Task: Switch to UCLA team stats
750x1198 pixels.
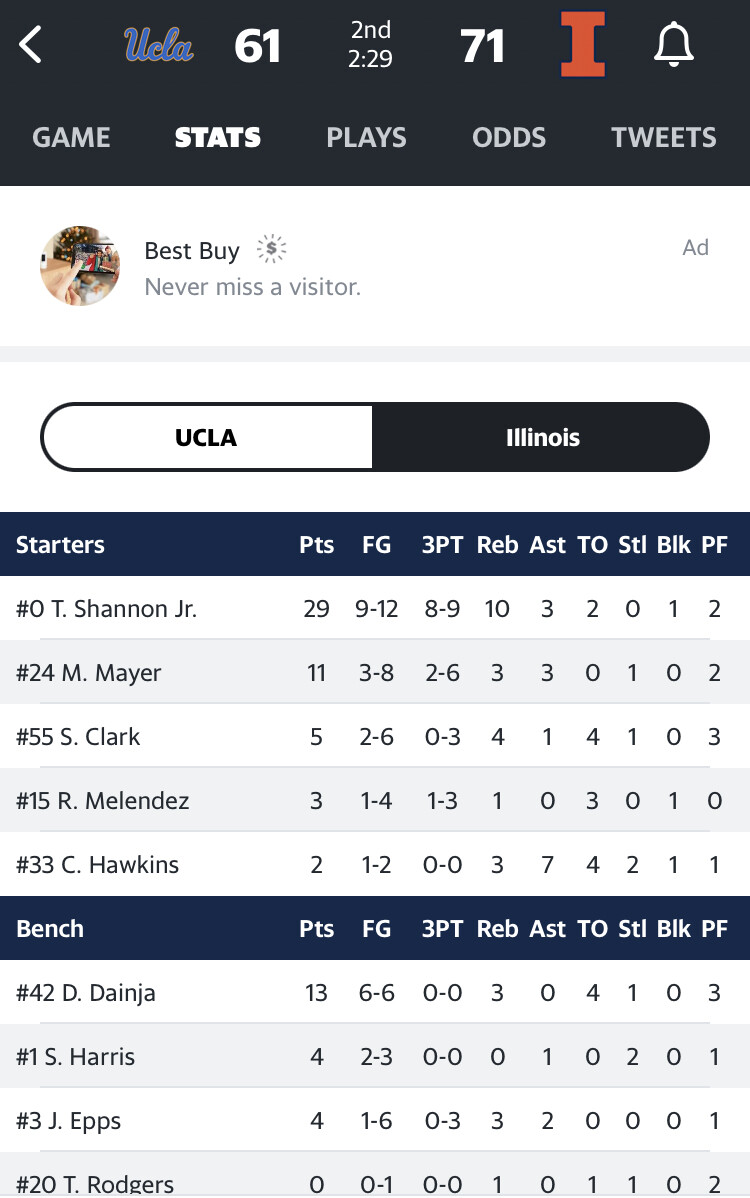Action: (x=206, y=437)
